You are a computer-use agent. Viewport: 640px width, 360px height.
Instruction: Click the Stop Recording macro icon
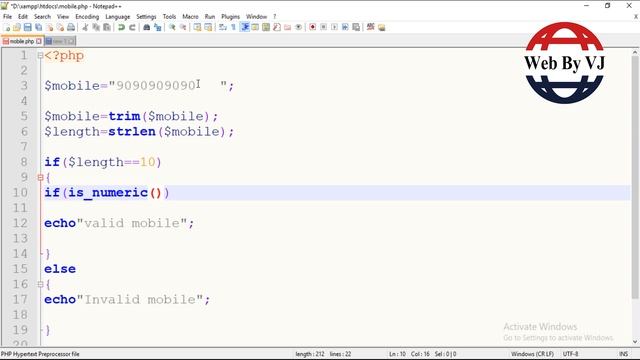click(x=323, y=27)
